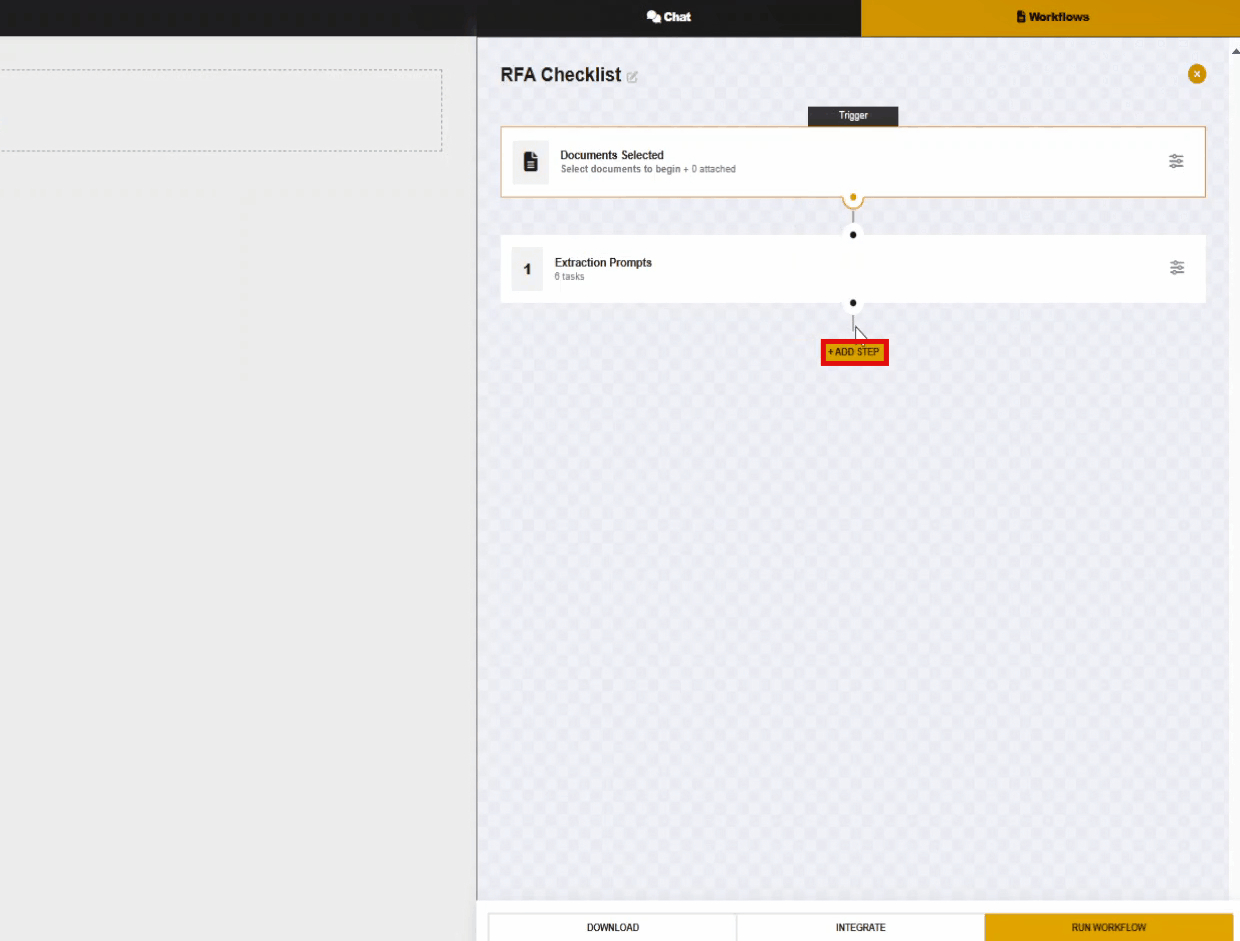Click the DOWNLOAD button

click(x=612, y=927)
